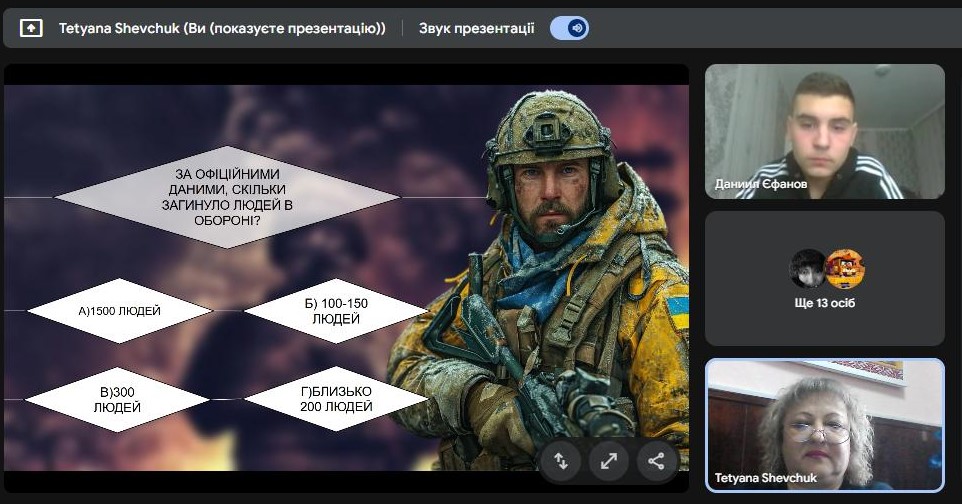Click the orange avatar in participants tile
The width and height of the screenshot is (962, 504).
pos(844,268)
